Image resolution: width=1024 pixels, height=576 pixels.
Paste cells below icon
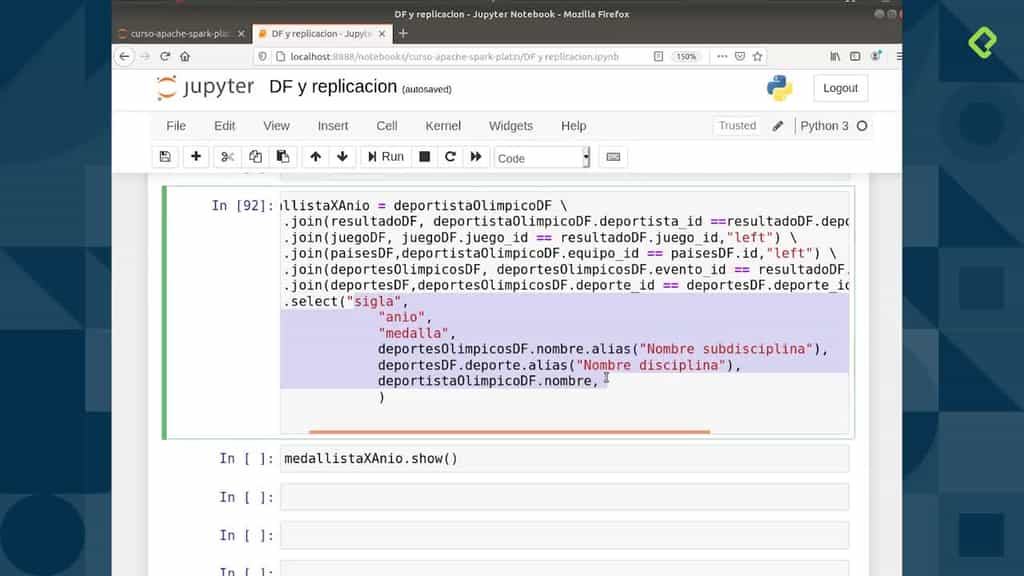tap(283, 157)
